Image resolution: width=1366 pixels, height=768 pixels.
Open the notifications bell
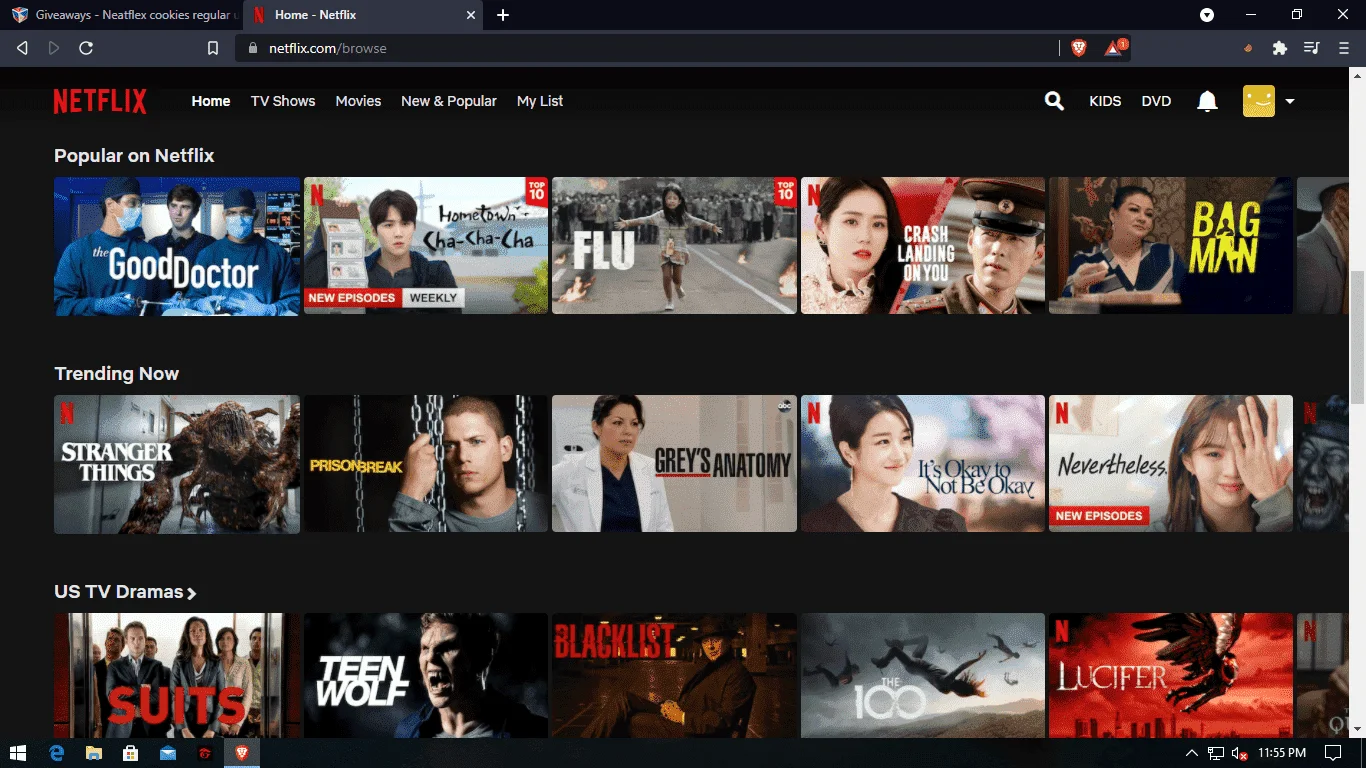coord(1208,101)
